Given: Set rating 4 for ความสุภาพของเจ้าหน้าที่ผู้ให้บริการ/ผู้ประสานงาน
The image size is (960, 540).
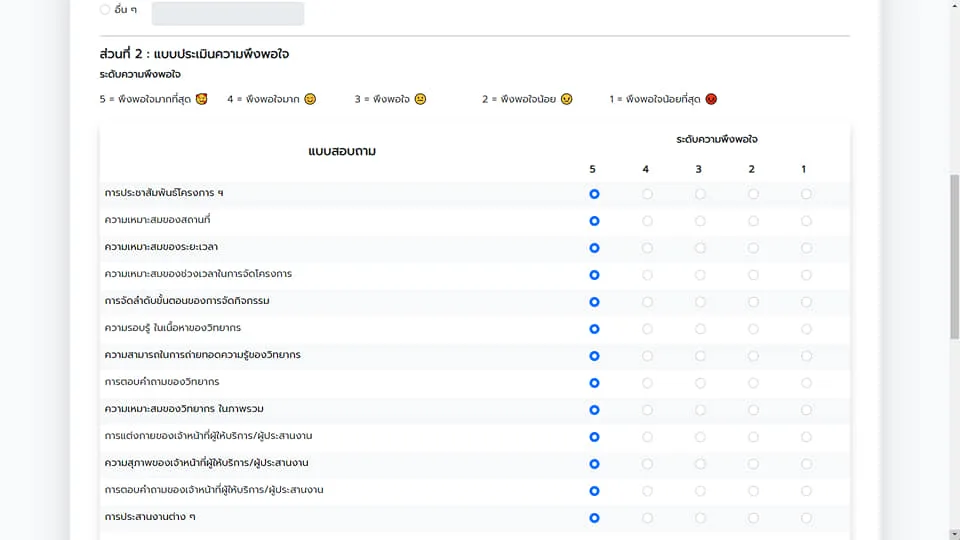Looking at the screenshot, I should click(647, 463).
